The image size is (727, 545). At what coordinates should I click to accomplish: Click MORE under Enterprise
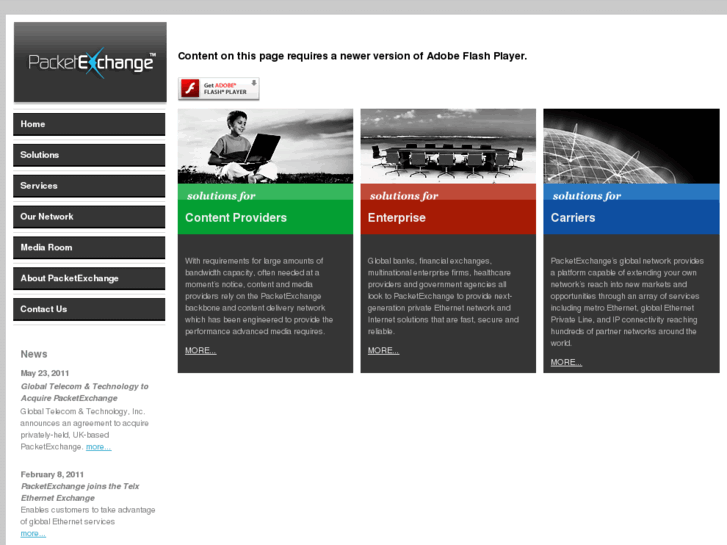click(x=383, y=351)
